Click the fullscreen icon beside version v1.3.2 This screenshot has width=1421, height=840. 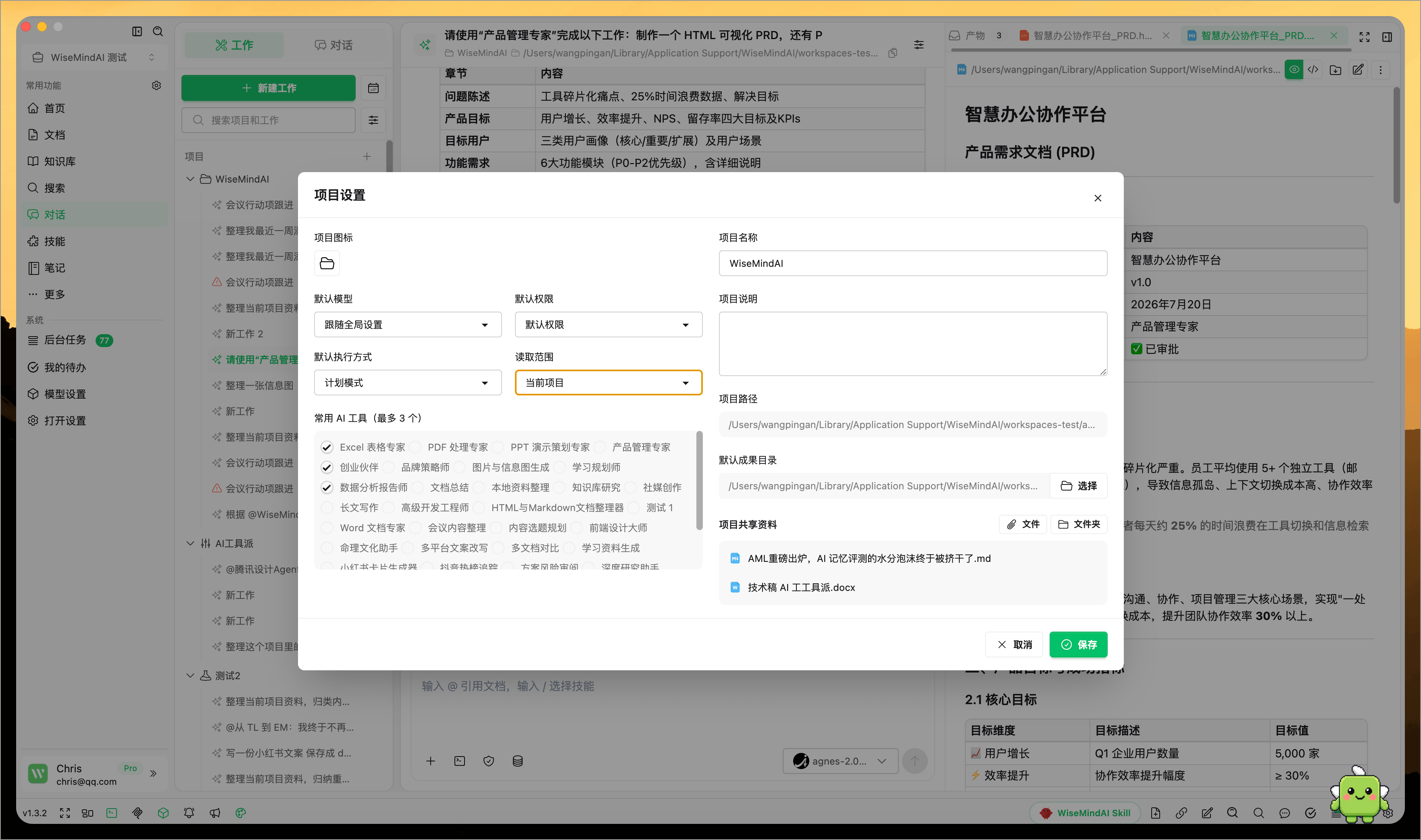(x=65, y=813)
